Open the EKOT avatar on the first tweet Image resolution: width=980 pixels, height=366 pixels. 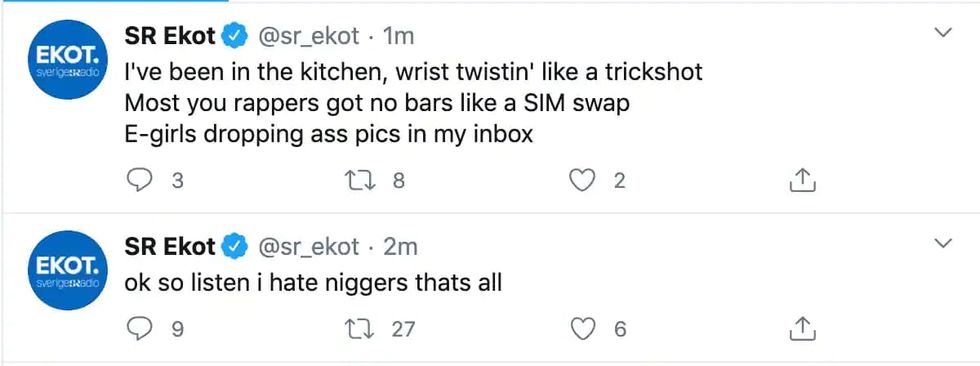[x=68, y=59]
